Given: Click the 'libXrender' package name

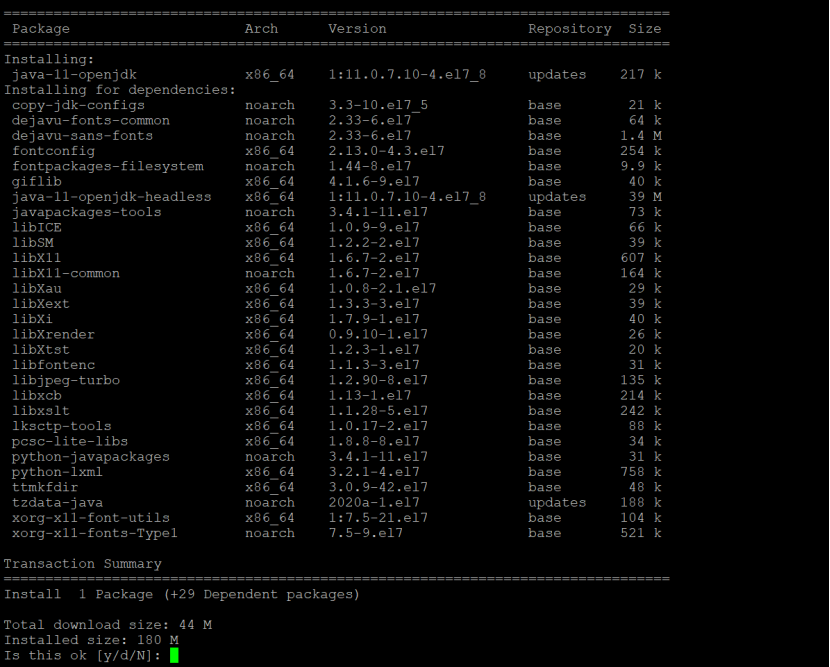Looking at the screenshot, I should coord(53,335).
